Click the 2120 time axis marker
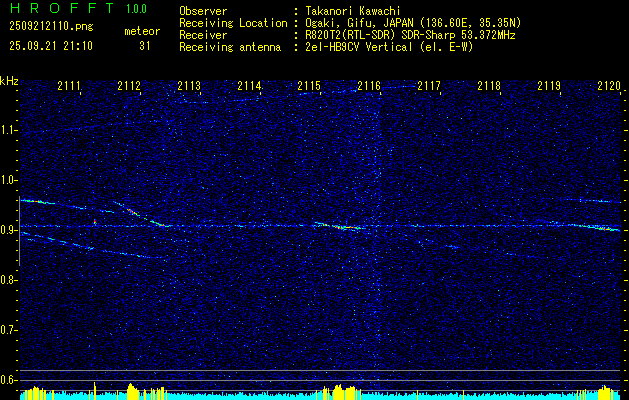The width and height of the screenshot is (629, 400). (x=609, y=86)
